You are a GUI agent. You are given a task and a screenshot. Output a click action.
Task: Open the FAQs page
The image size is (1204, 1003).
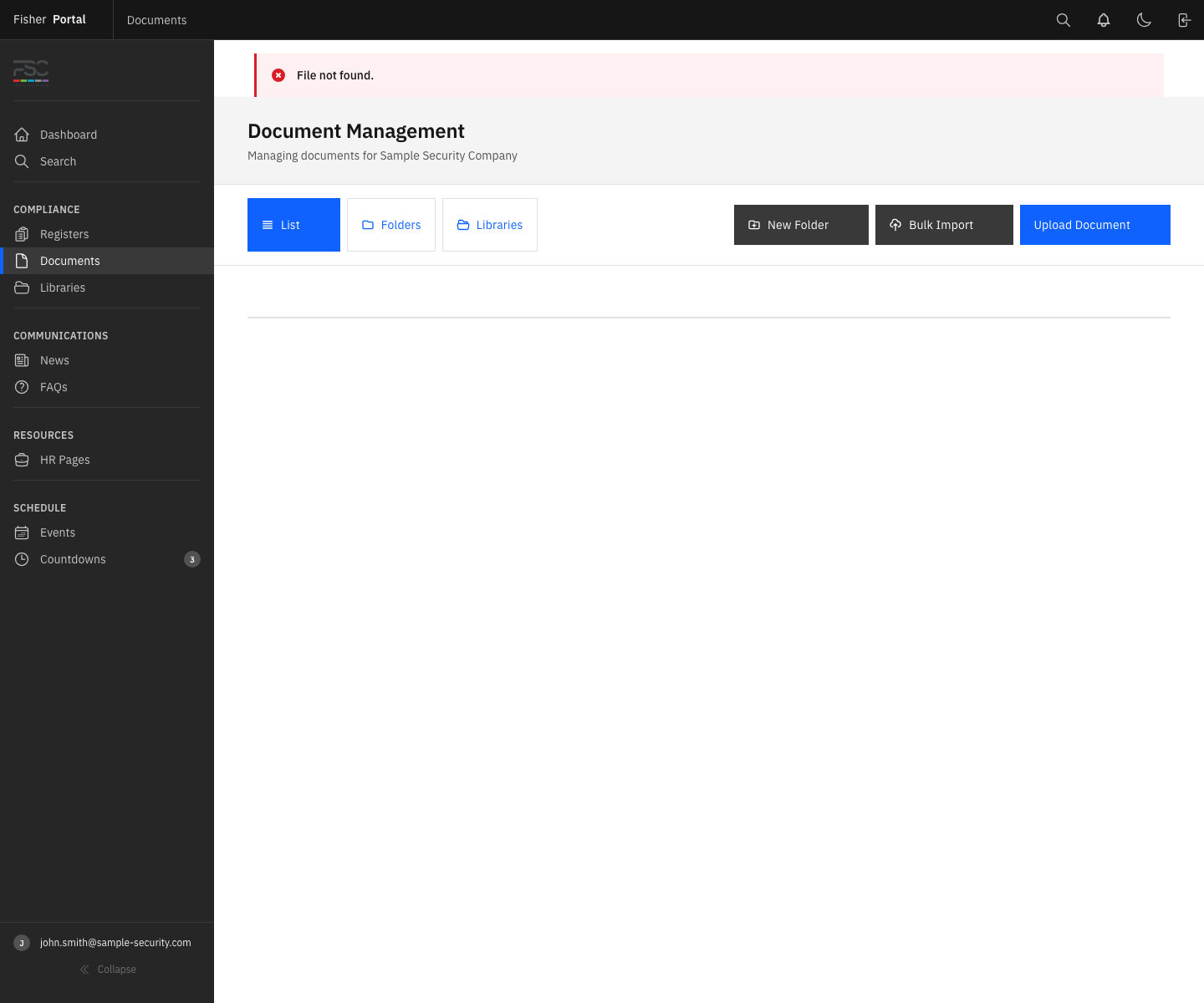coord(54,387)
